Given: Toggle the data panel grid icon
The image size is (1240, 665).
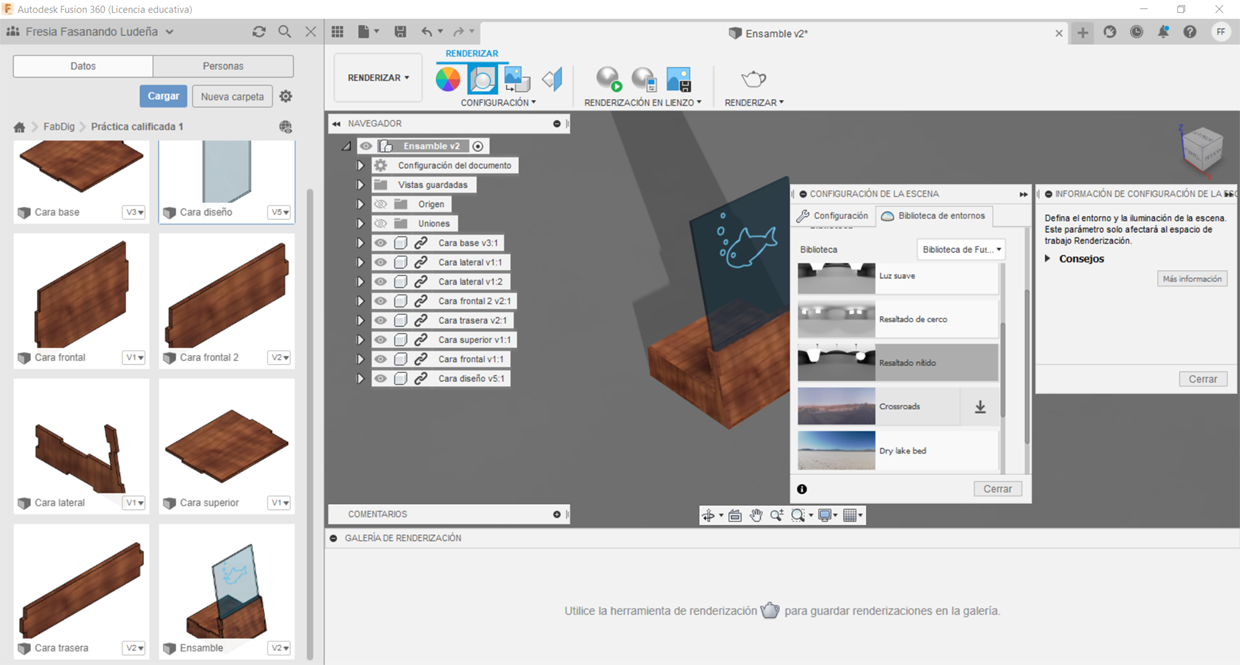Looking at the screenshot, I should tap(337, 32).
